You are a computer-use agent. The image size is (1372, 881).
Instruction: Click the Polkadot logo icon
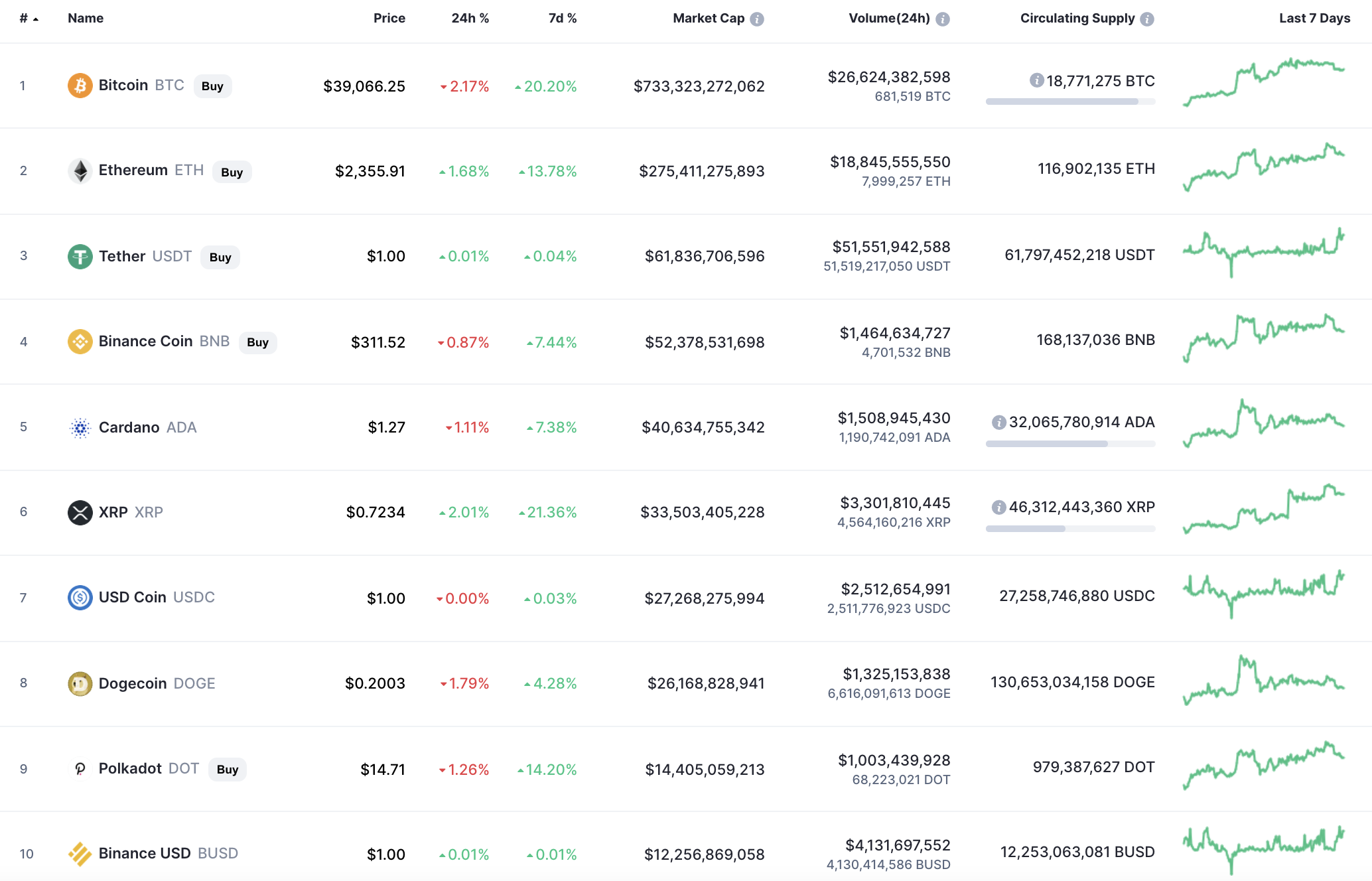pos(80,769)
